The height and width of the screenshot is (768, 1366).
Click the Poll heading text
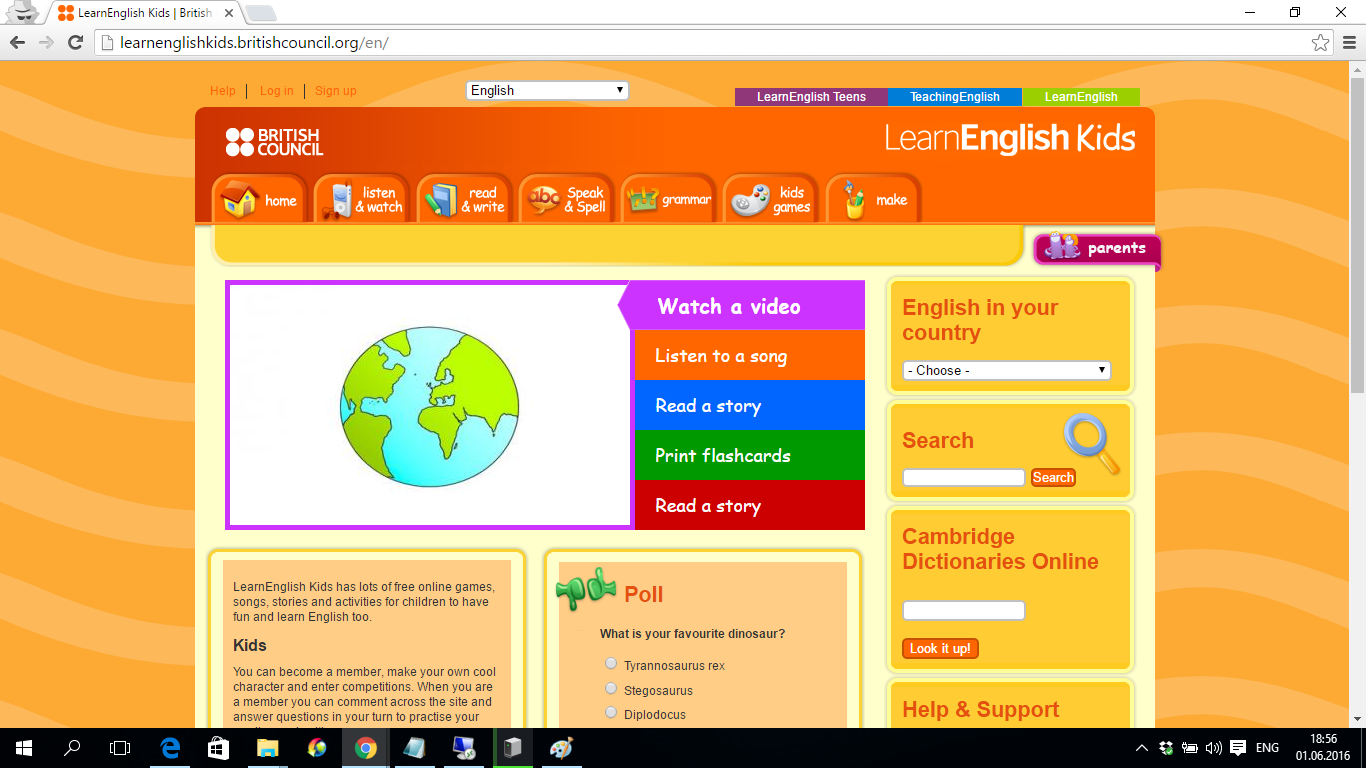(644, 594)
